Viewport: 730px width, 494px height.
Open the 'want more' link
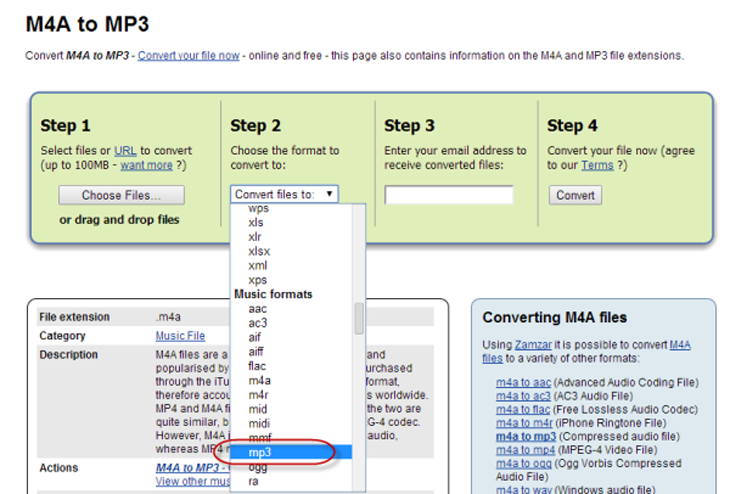(x=146, y=165)
